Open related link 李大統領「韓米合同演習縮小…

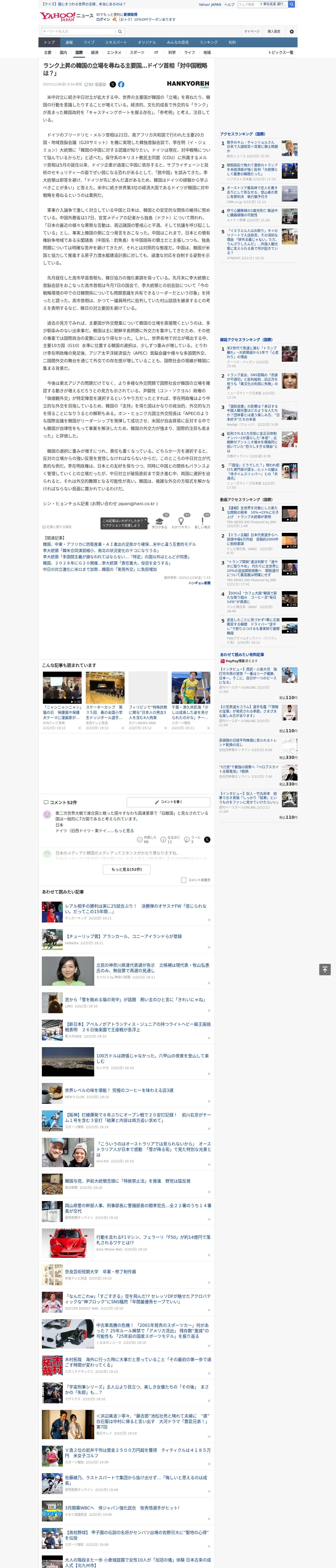click(101, 550)
